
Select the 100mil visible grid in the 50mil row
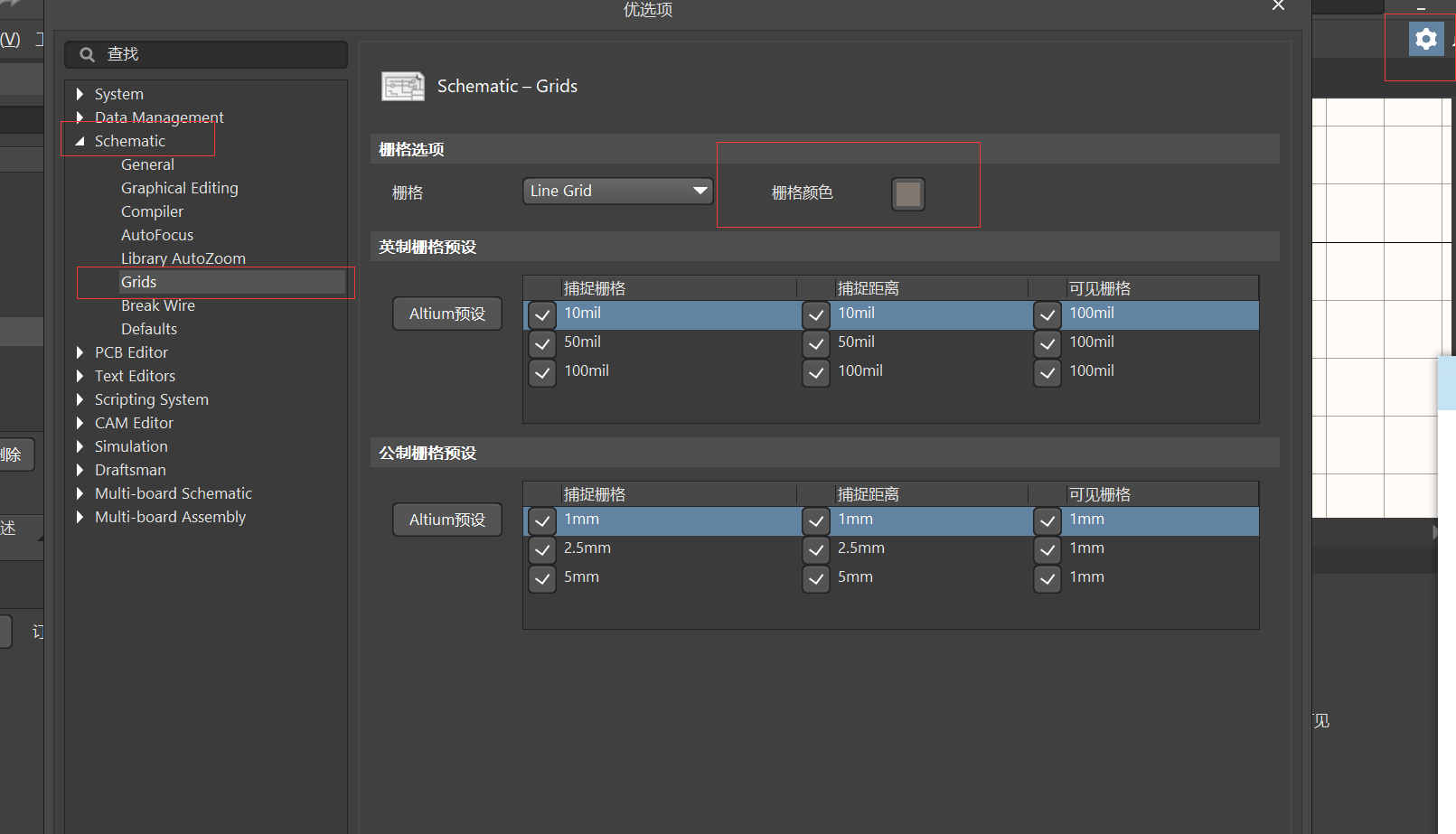point(1092,342)
